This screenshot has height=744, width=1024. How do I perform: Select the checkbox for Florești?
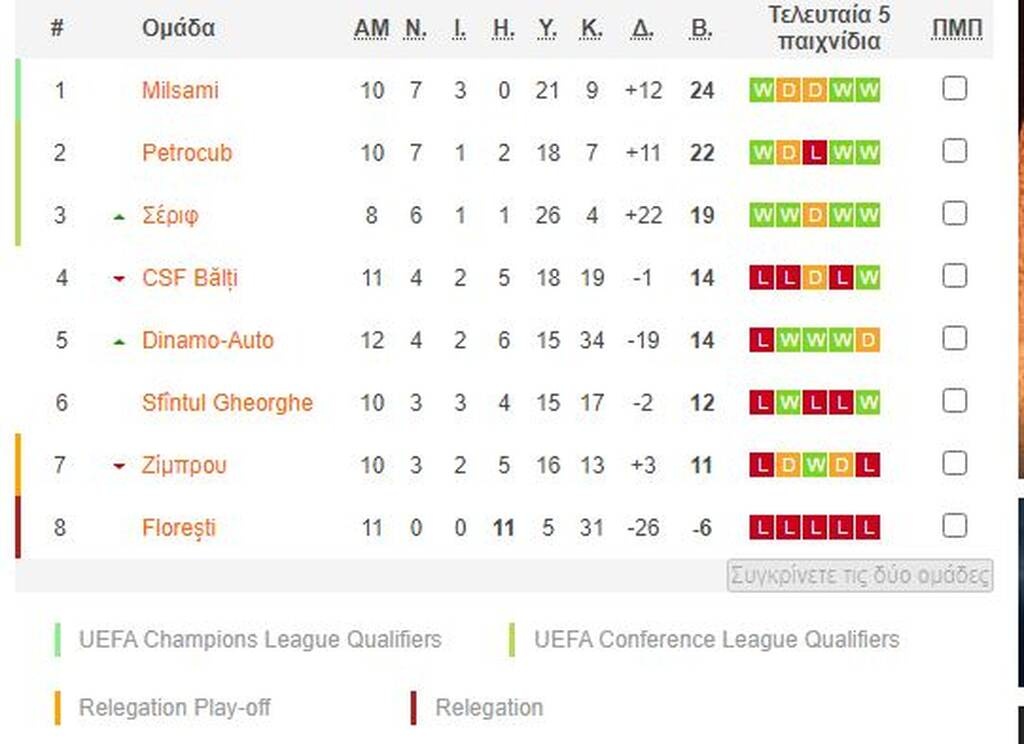[x=955, y=526]
